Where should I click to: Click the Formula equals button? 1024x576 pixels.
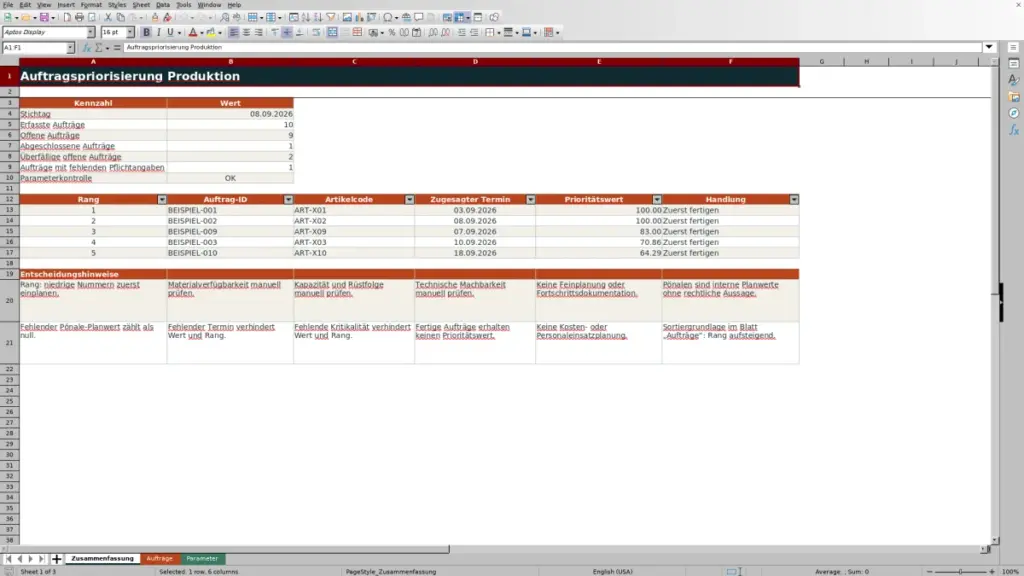click(x=117, y=48)
